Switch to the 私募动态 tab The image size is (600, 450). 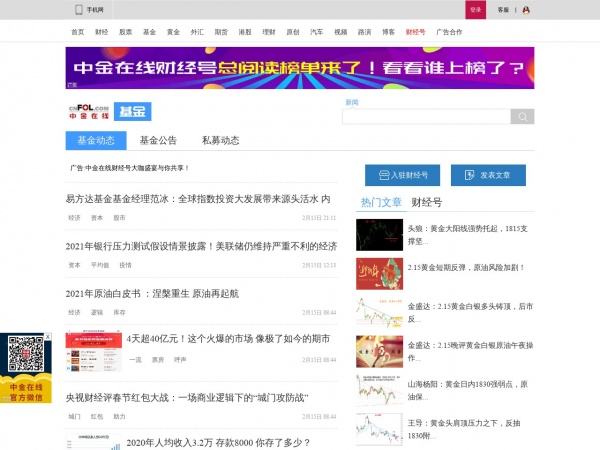[x=220, y=140]
